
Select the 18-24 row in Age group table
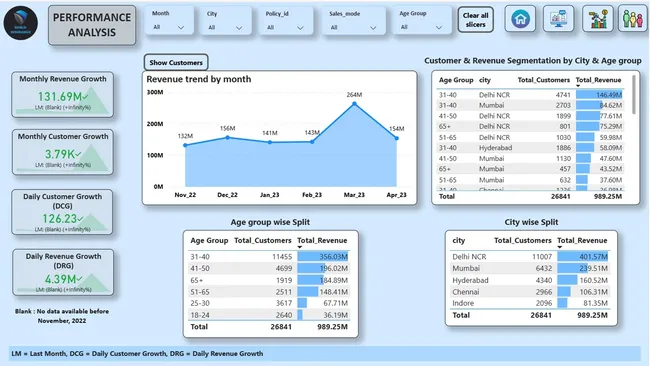tap(269, 315)
